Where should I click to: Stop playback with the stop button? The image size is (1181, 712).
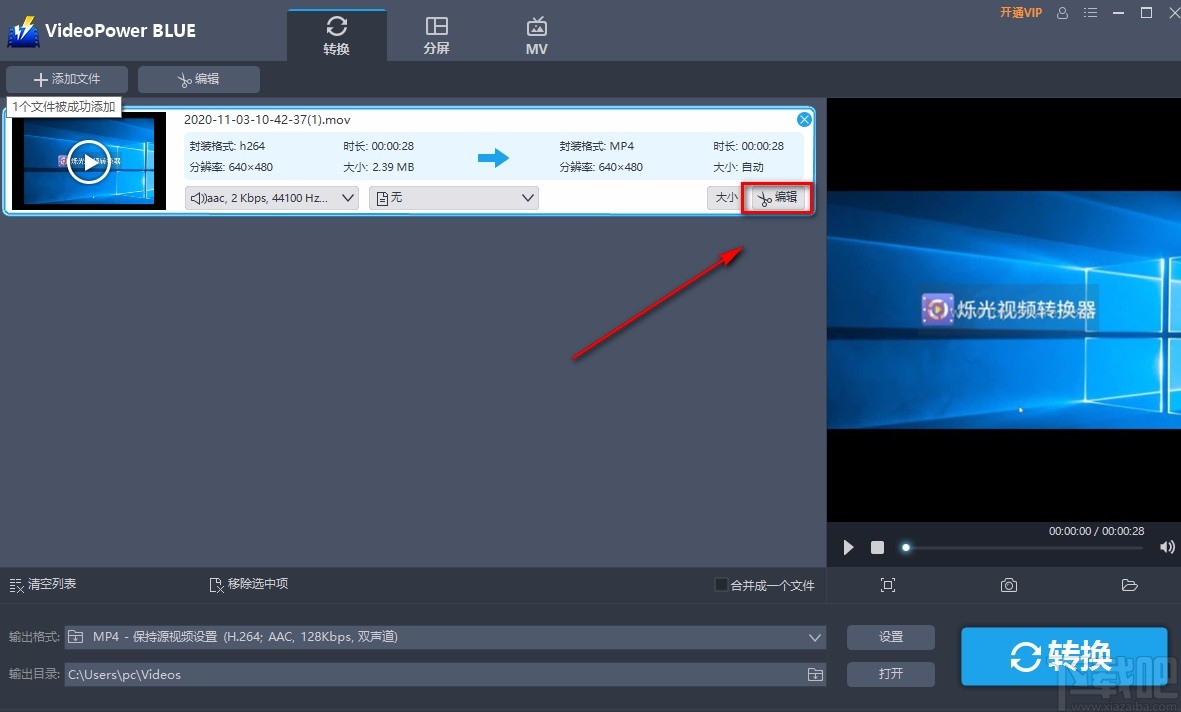point(877,547)
